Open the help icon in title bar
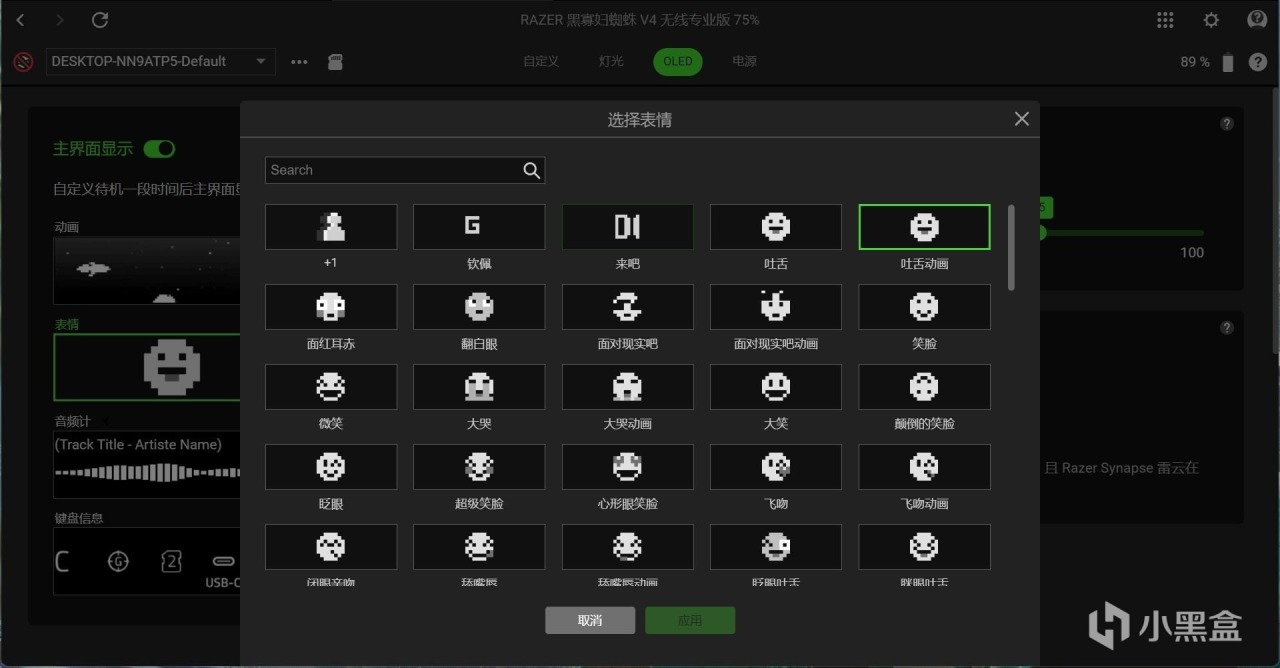This screenshot has width=1280, height=668. 1257,20
